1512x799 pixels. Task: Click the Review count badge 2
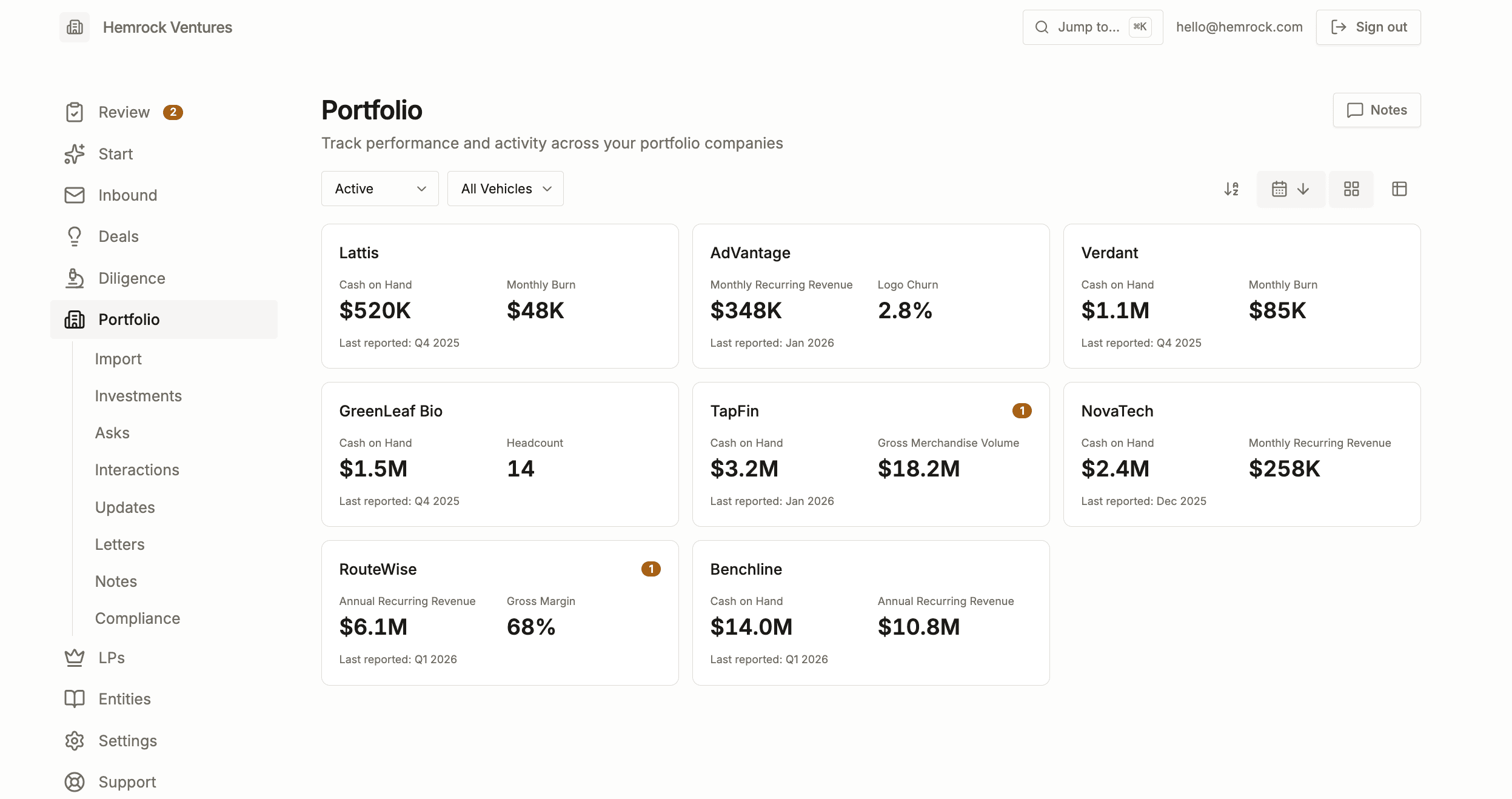[x=173, y=112]
